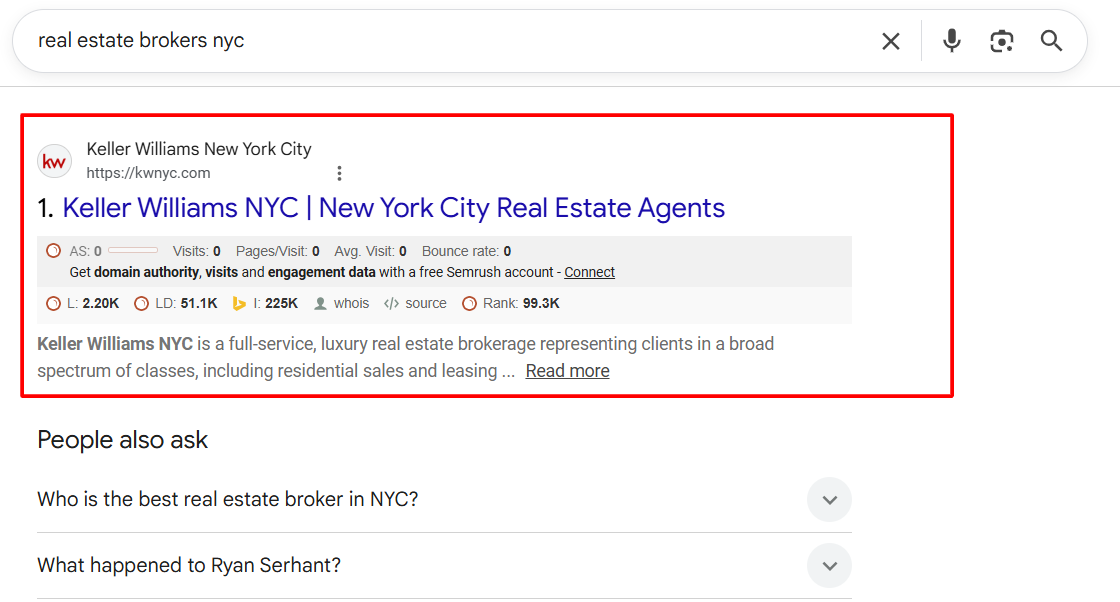
Task: Submit search with the magnifying glass icon
Action: tap(1051, 41)
